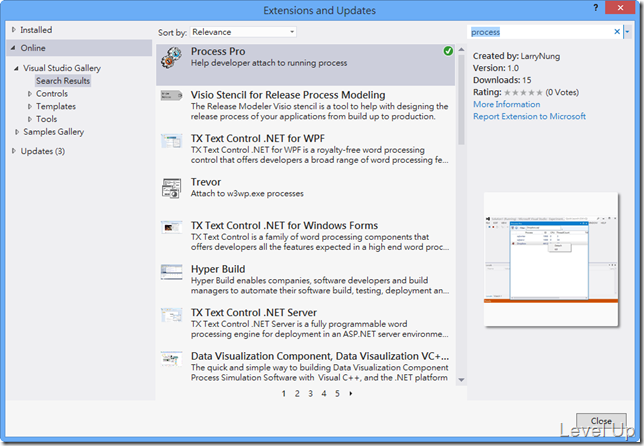The height and width of the screenshot is (446, 644).
Task: Click the scroll up arrow of results list
Action: point(461,49)
